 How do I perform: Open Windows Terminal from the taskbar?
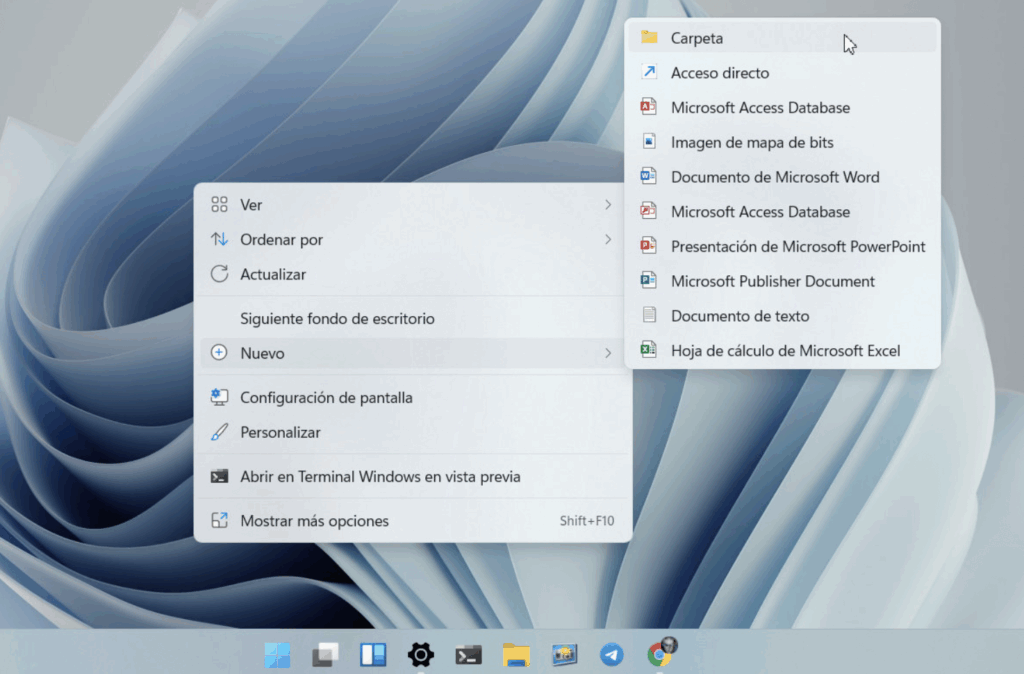(468, 655)
